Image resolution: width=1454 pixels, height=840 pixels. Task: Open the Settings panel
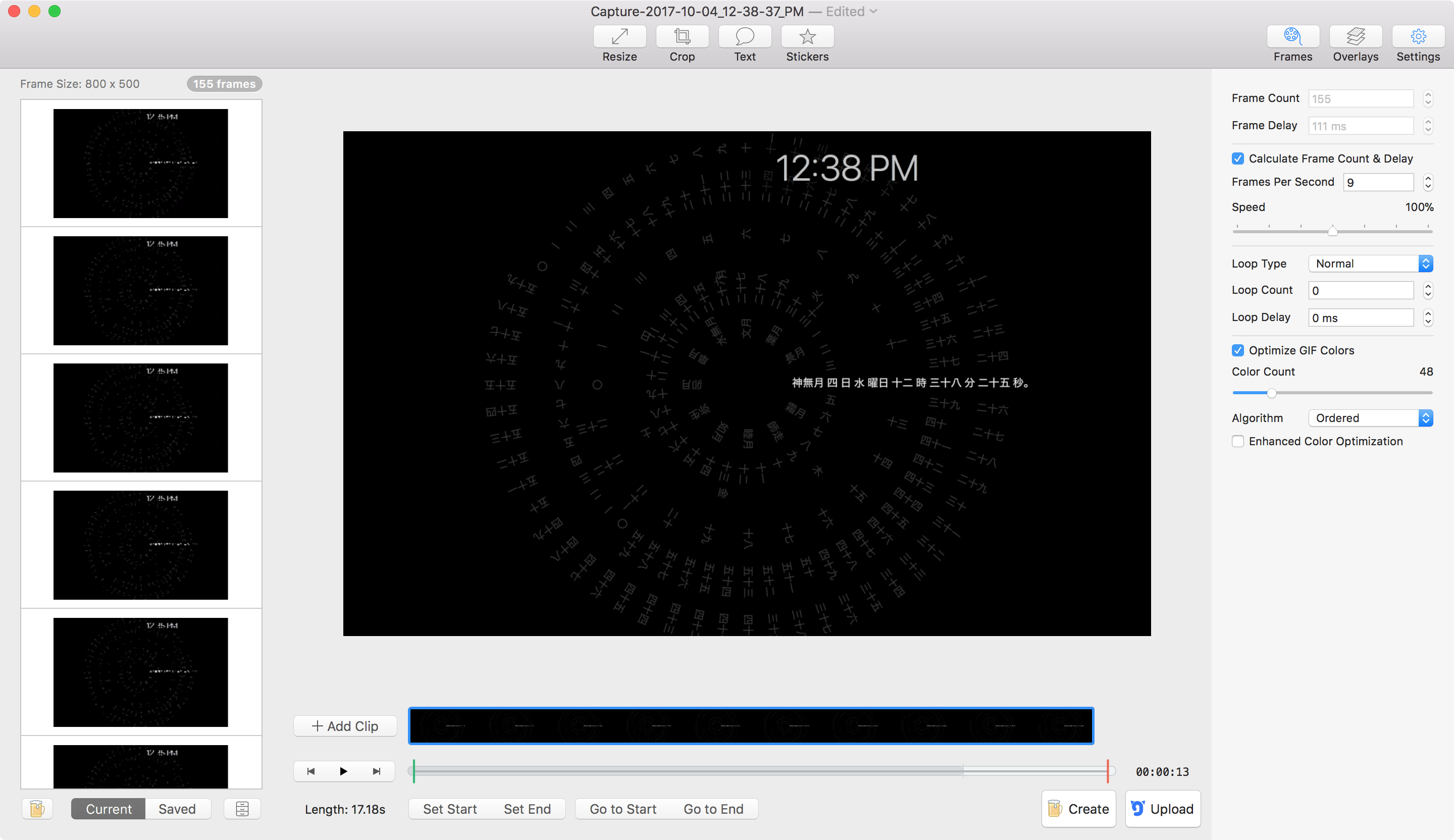(x=1418, y=37)
